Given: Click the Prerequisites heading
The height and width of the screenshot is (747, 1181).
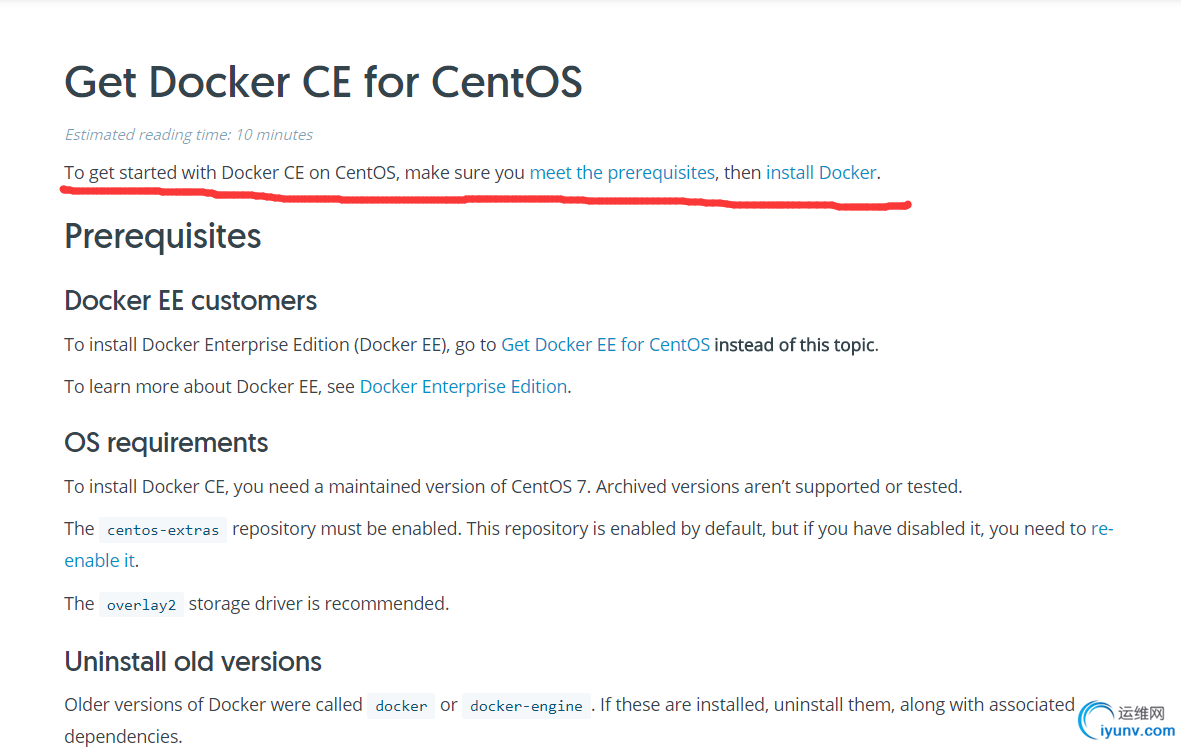Looking at the screenshot, I should [163, 236].
